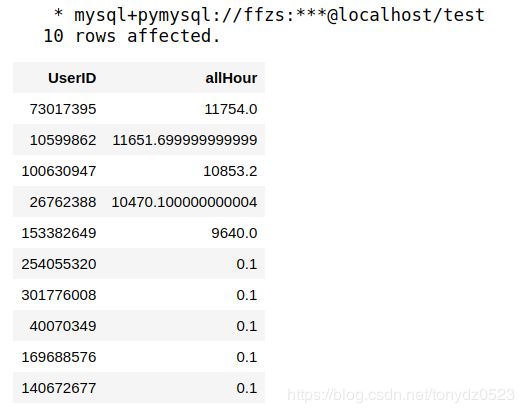Click the UserID column header

coord(72,78)
